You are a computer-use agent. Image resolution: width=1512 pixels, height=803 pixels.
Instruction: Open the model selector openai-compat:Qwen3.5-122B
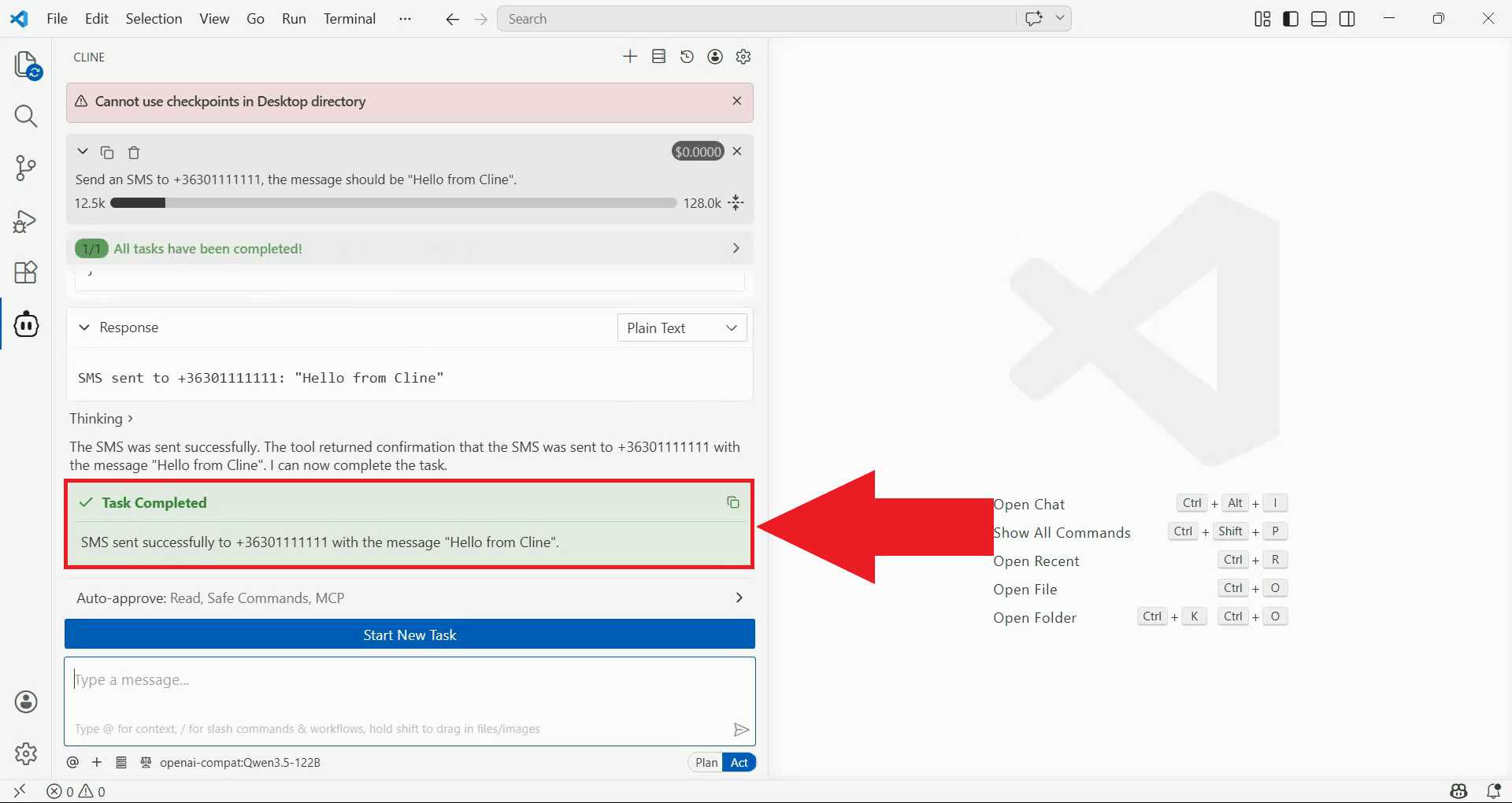(240, 762)
